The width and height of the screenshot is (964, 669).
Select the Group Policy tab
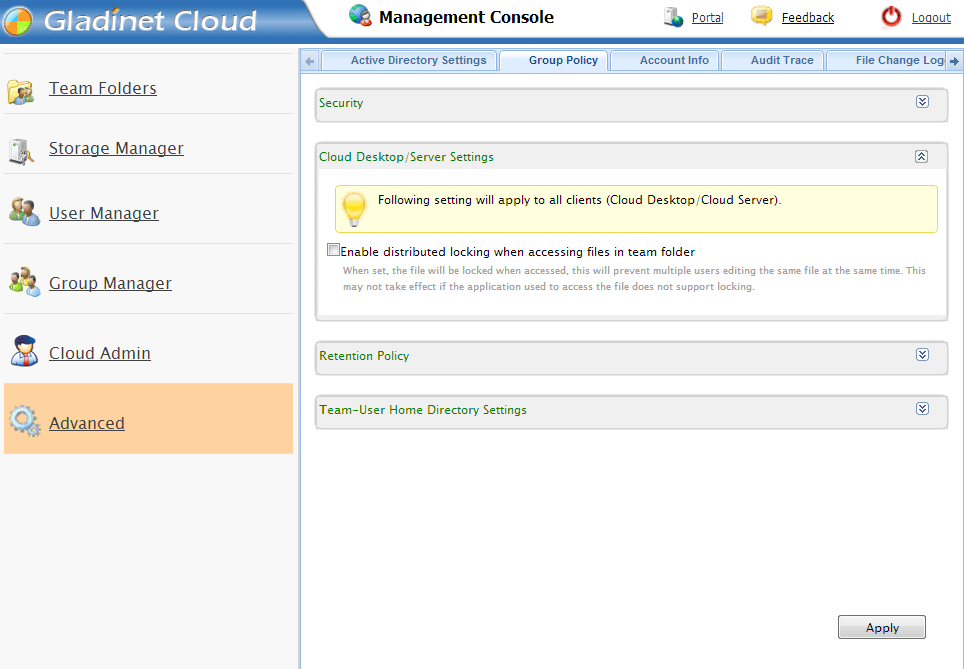(x=554, y=60)
